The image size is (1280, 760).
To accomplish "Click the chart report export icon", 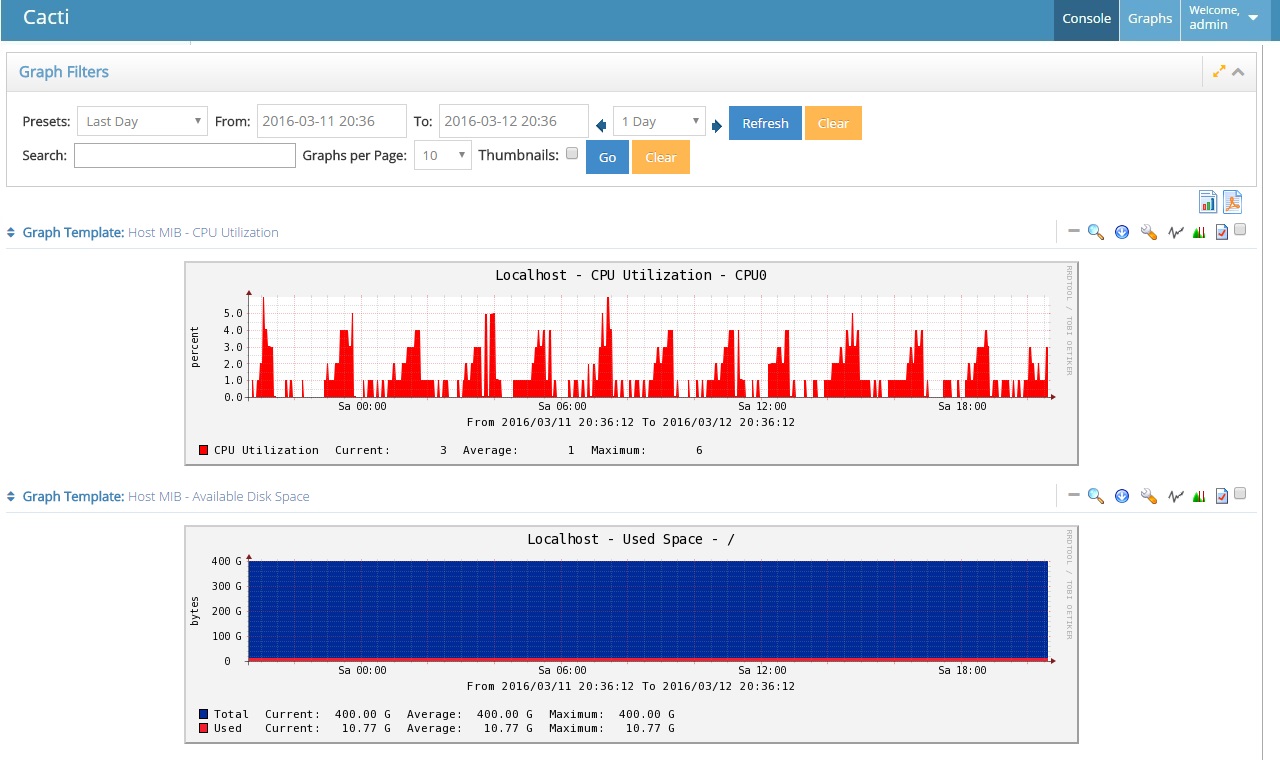I will [x=1208, y=202].
